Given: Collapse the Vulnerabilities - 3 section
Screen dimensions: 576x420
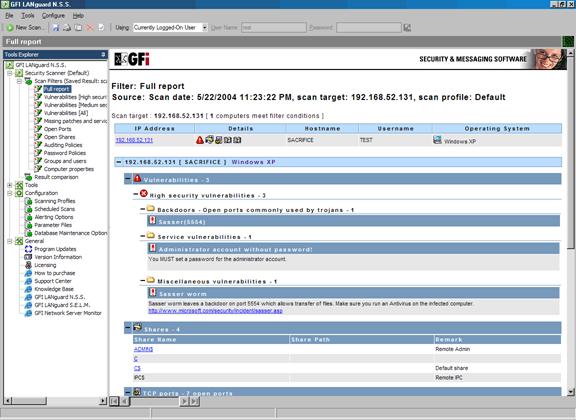Looking at the screenshot, I should coord(128,179).
